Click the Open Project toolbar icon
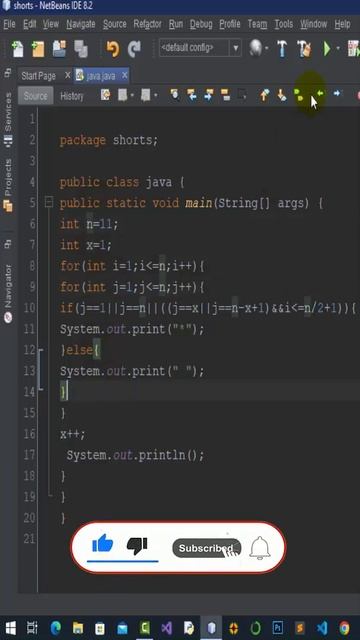 pos(60,49)
